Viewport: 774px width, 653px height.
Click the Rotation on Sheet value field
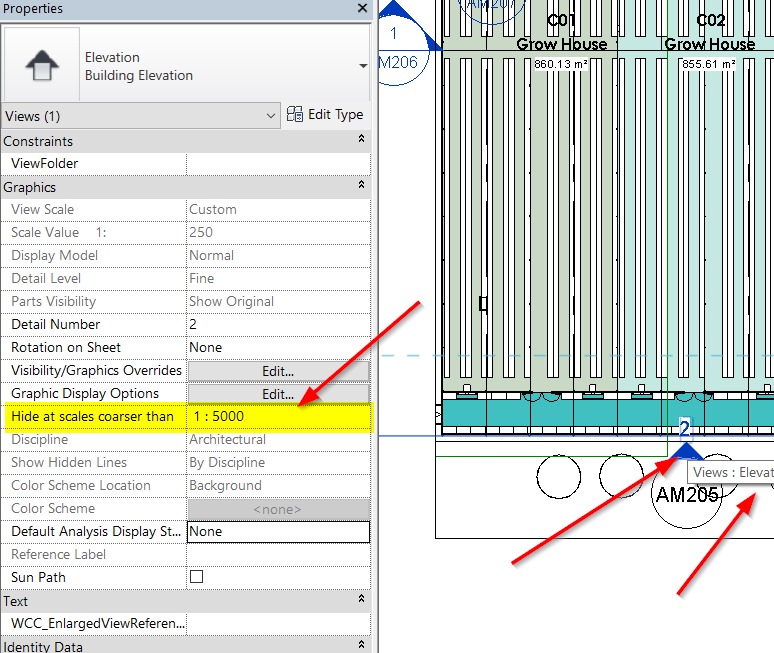coord(277,348)
